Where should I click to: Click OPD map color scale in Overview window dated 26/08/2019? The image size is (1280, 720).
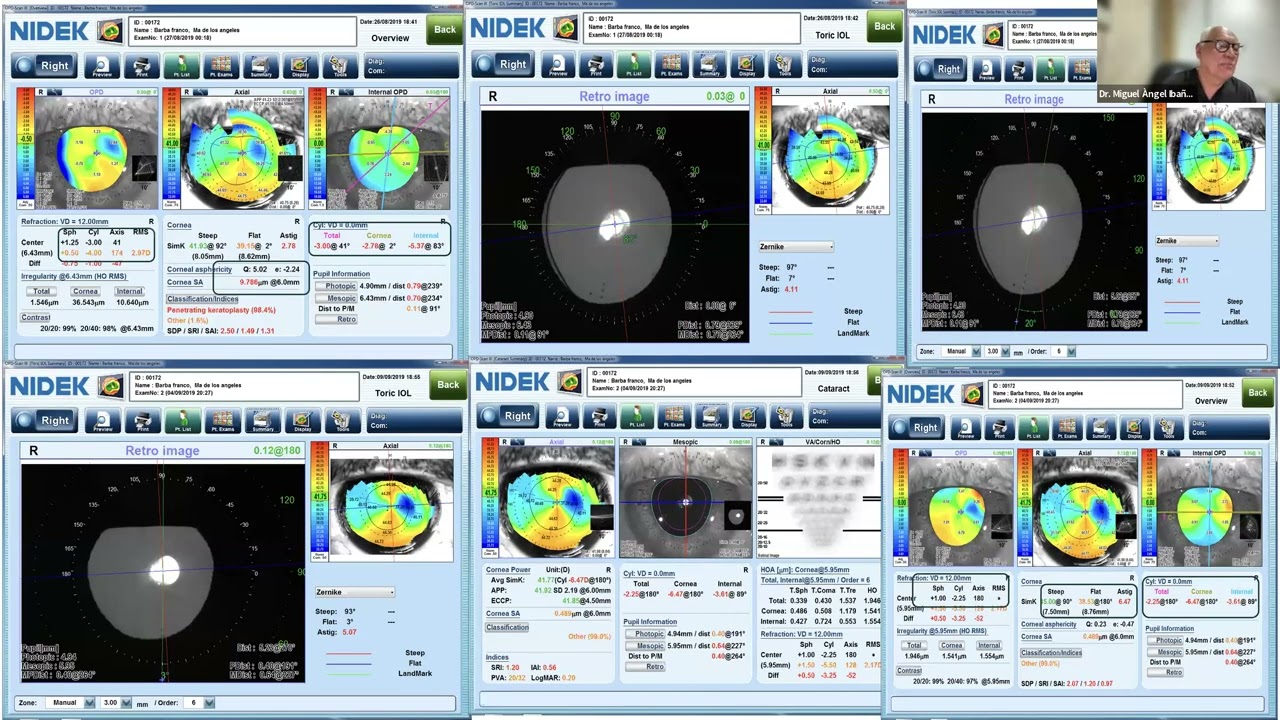click(27, 141)
